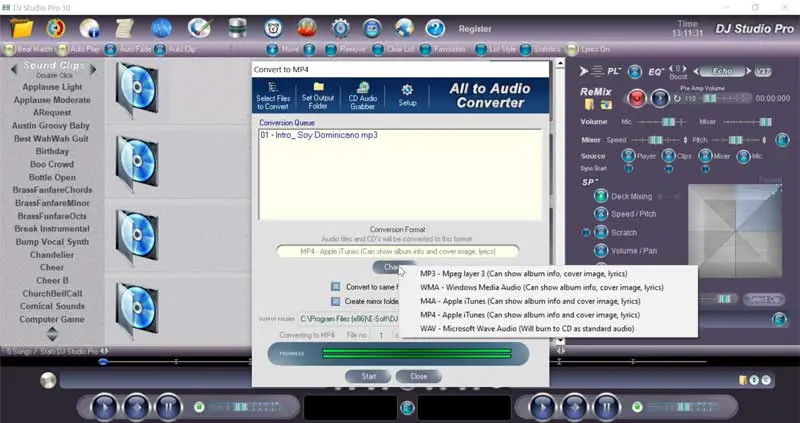800x423 pixels.
Task: Open the waveform editor icon in toolbar
Action: point(161,28)
